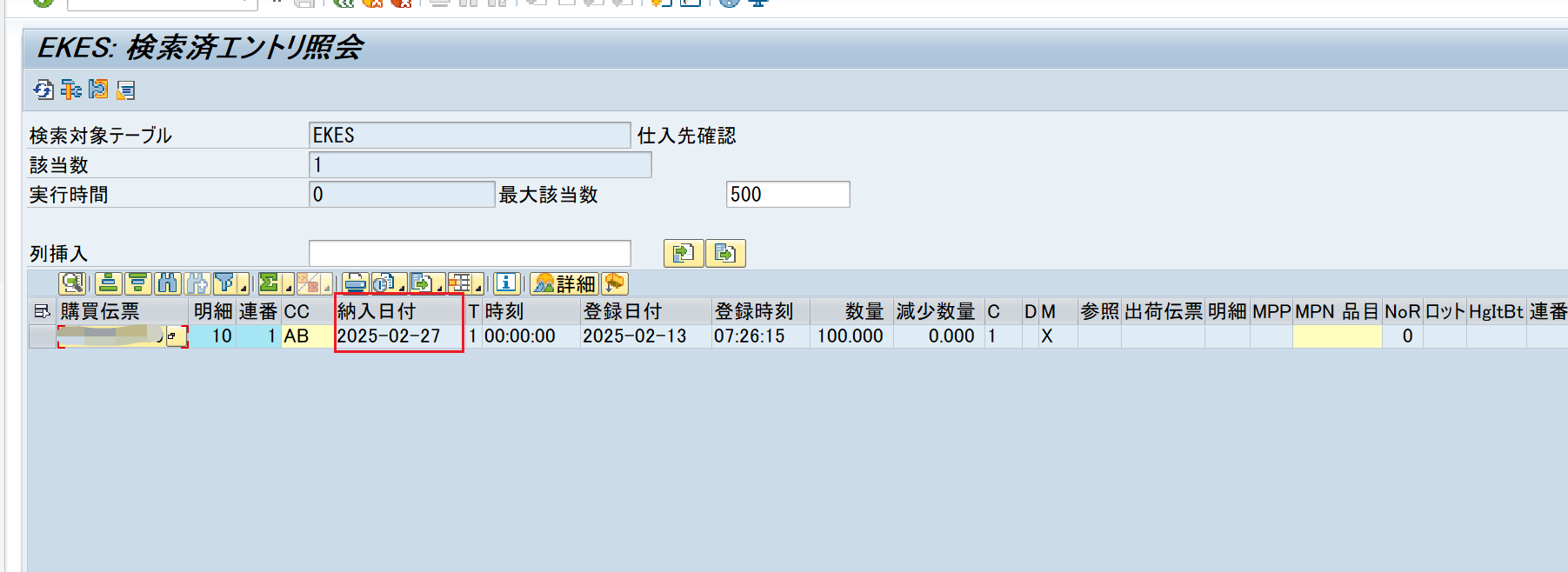The height and width of the screenshot is (572, 1568).
Task: Click the delivery date cell 2025-02-27
Action: click(x=400, y=336)
